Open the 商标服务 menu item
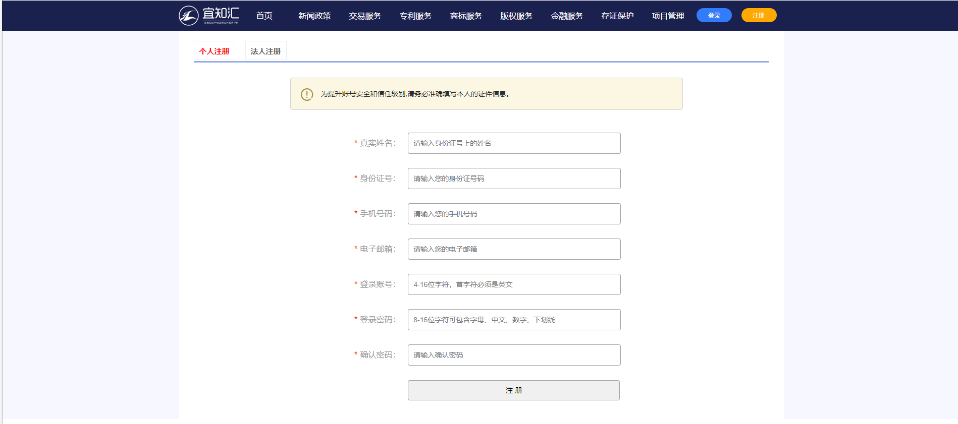Screen dimensions: 958x424 pos(466,16)
